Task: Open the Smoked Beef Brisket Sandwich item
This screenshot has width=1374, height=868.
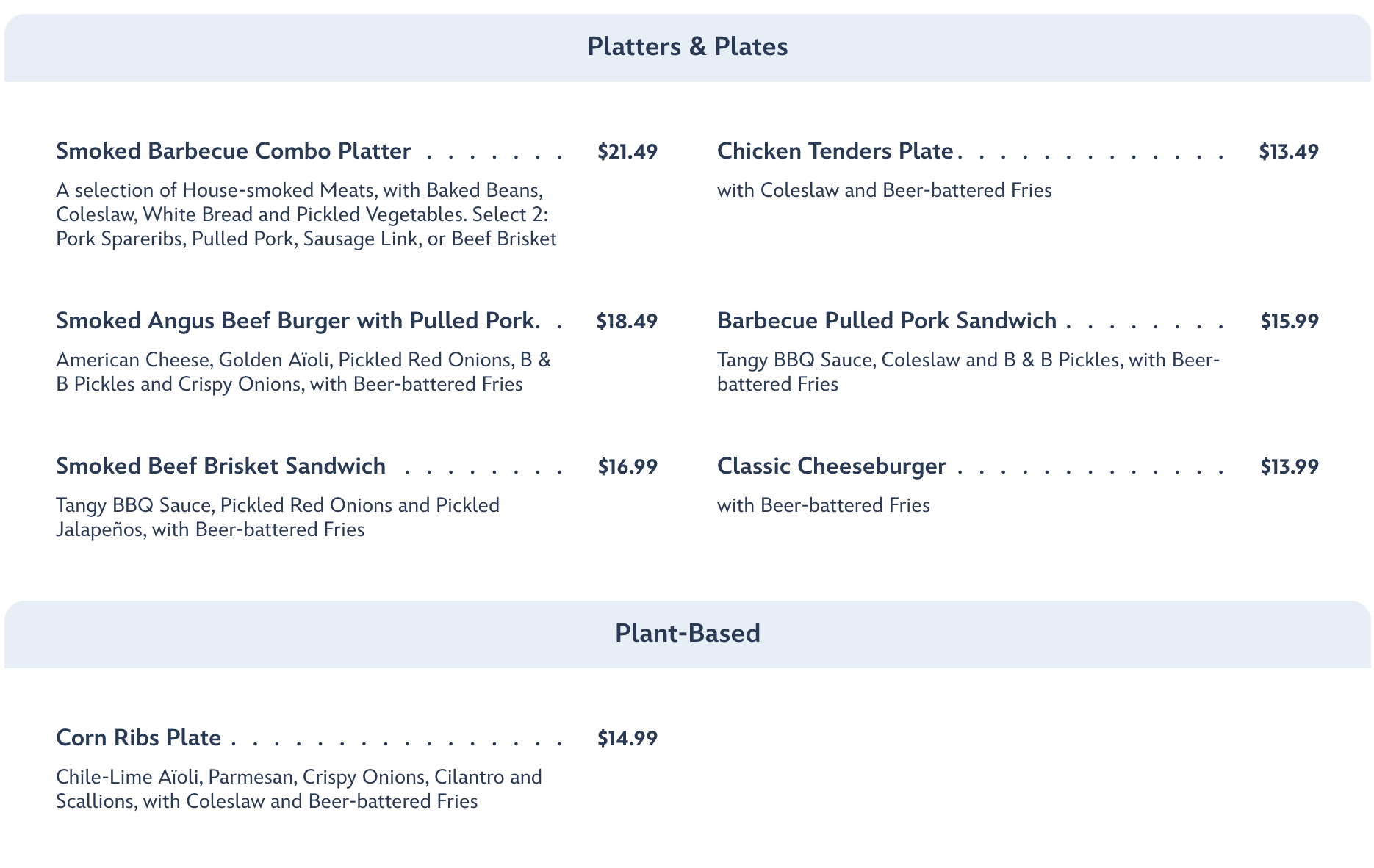Action: 221,466
